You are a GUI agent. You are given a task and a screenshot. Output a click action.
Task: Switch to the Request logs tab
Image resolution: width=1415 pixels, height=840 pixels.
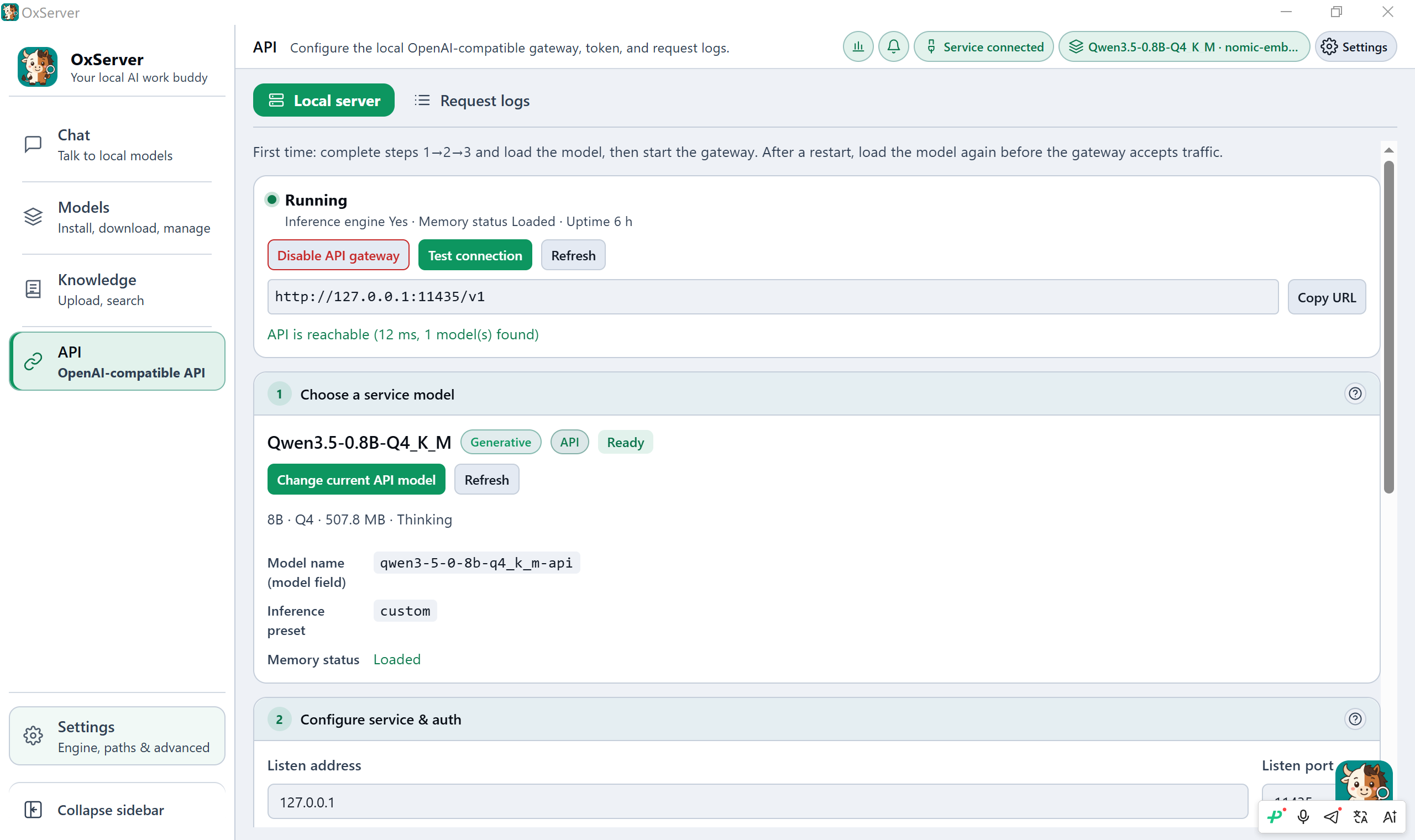pyautogui.click(x=473, y=100)
